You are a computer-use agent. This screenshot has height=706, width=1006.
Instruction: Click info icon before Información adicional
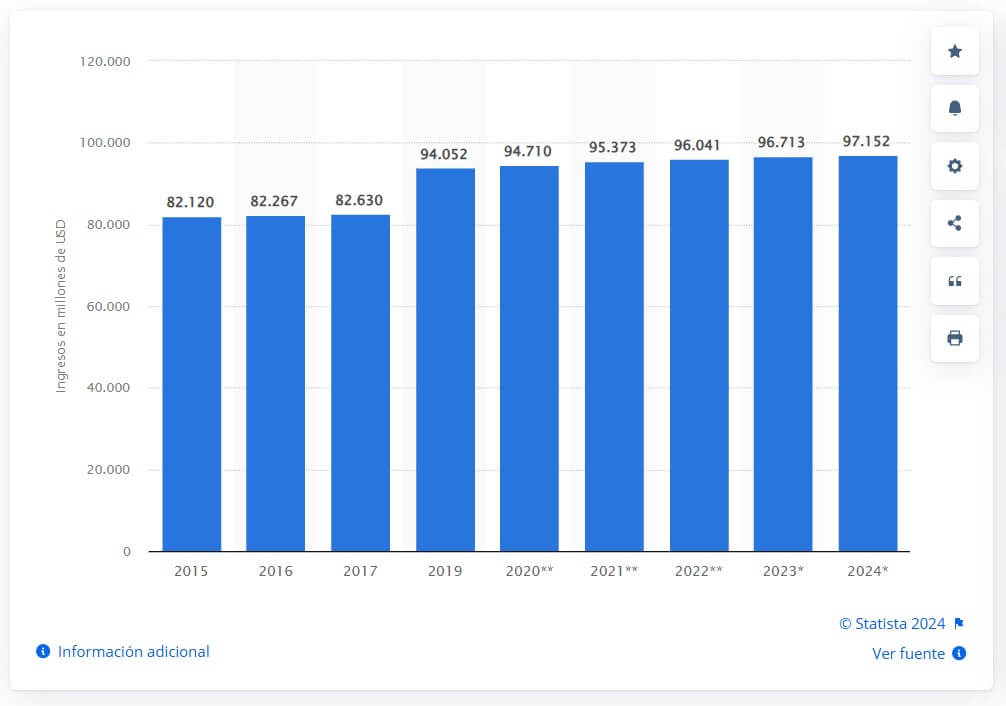pyautogui.click(x=43, y=651)
